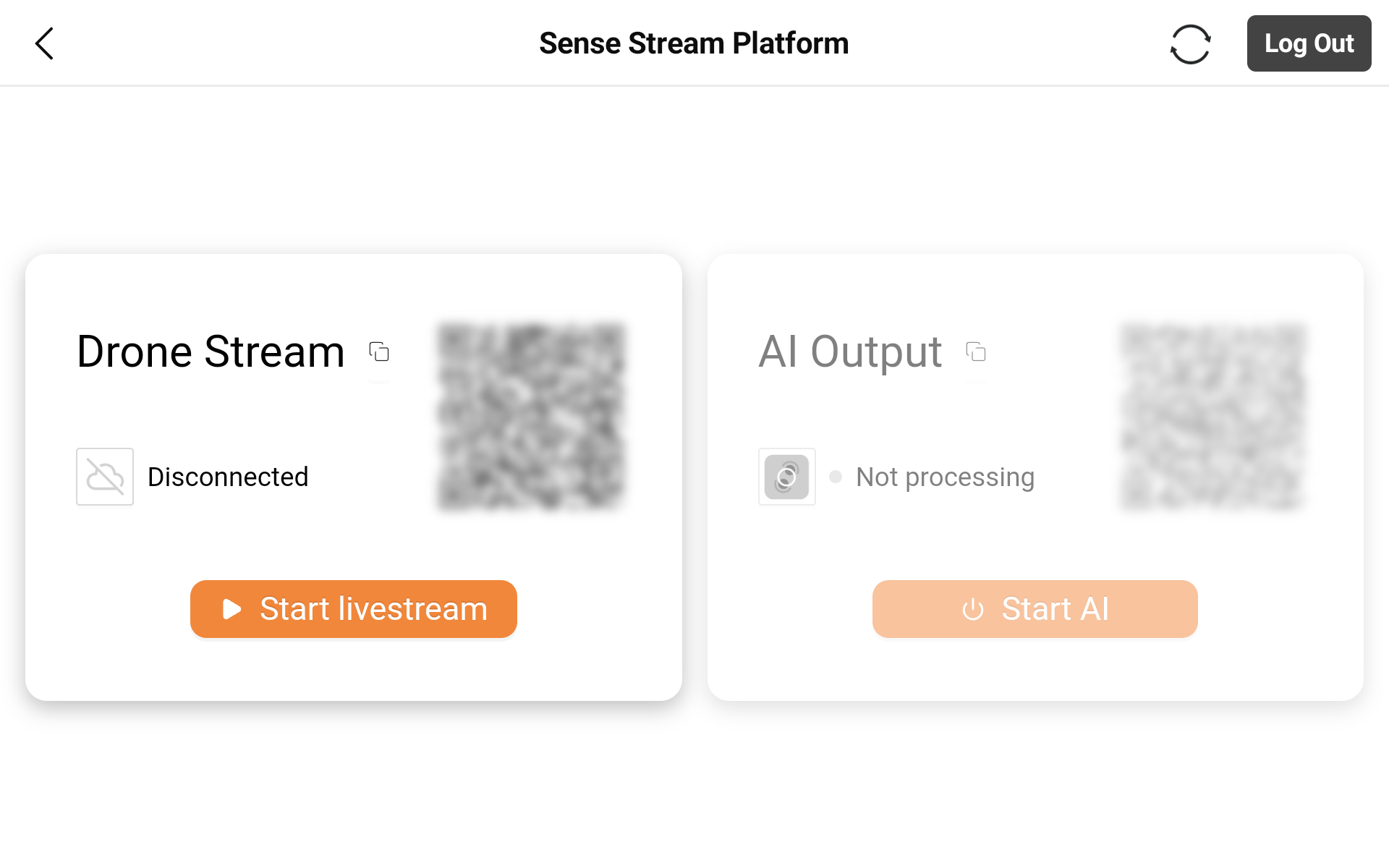The image size is (1389, 868).
Task: Click the Drone Stream card title text
Action: tap(211, 352)
